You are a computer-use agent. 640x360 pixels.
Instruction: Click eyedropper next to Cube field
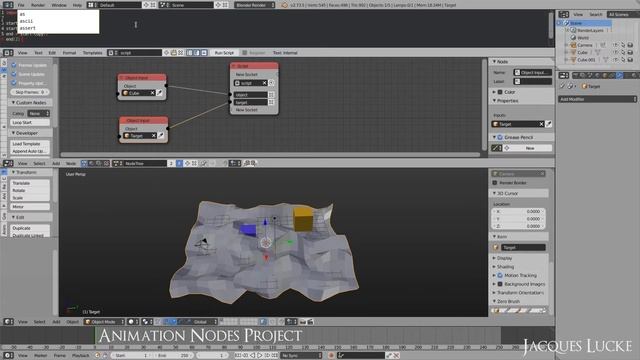pyautogui.click(x=160, y=93)
